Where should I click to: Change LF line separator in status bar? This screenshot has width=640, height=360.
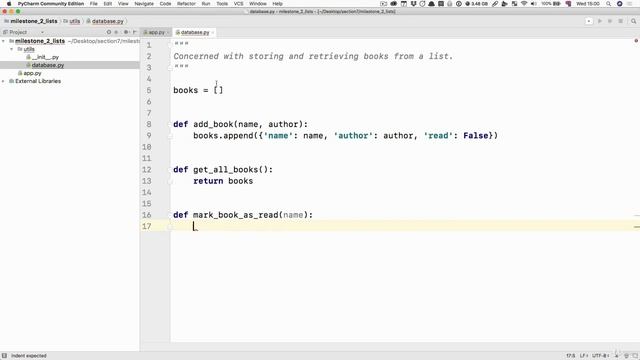pyautogui.click(x=584, y=356)
